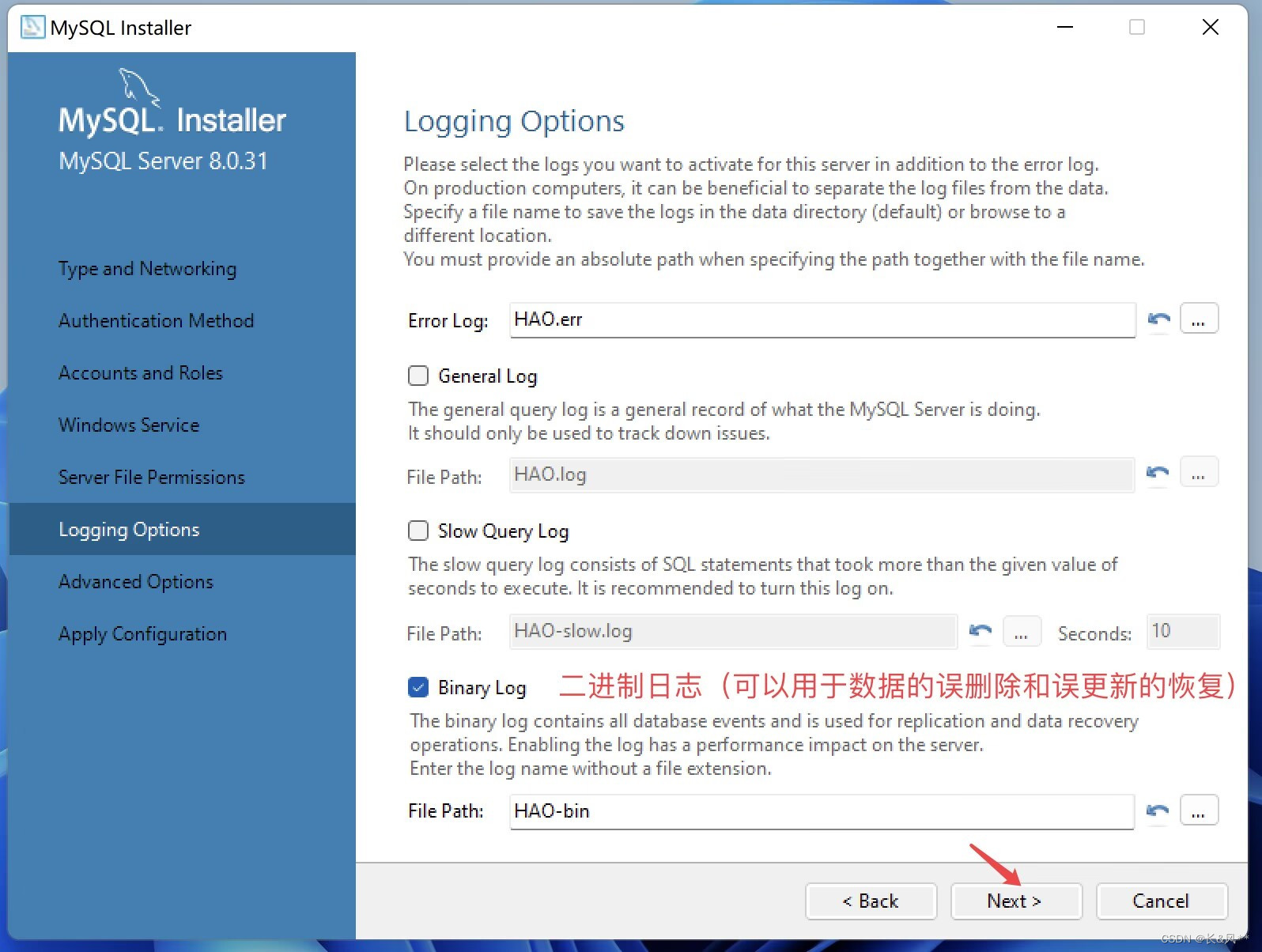Close the MySQL Installer window
The image size is (1262, 952).
pyautogui.click(x=1210, y=27)
